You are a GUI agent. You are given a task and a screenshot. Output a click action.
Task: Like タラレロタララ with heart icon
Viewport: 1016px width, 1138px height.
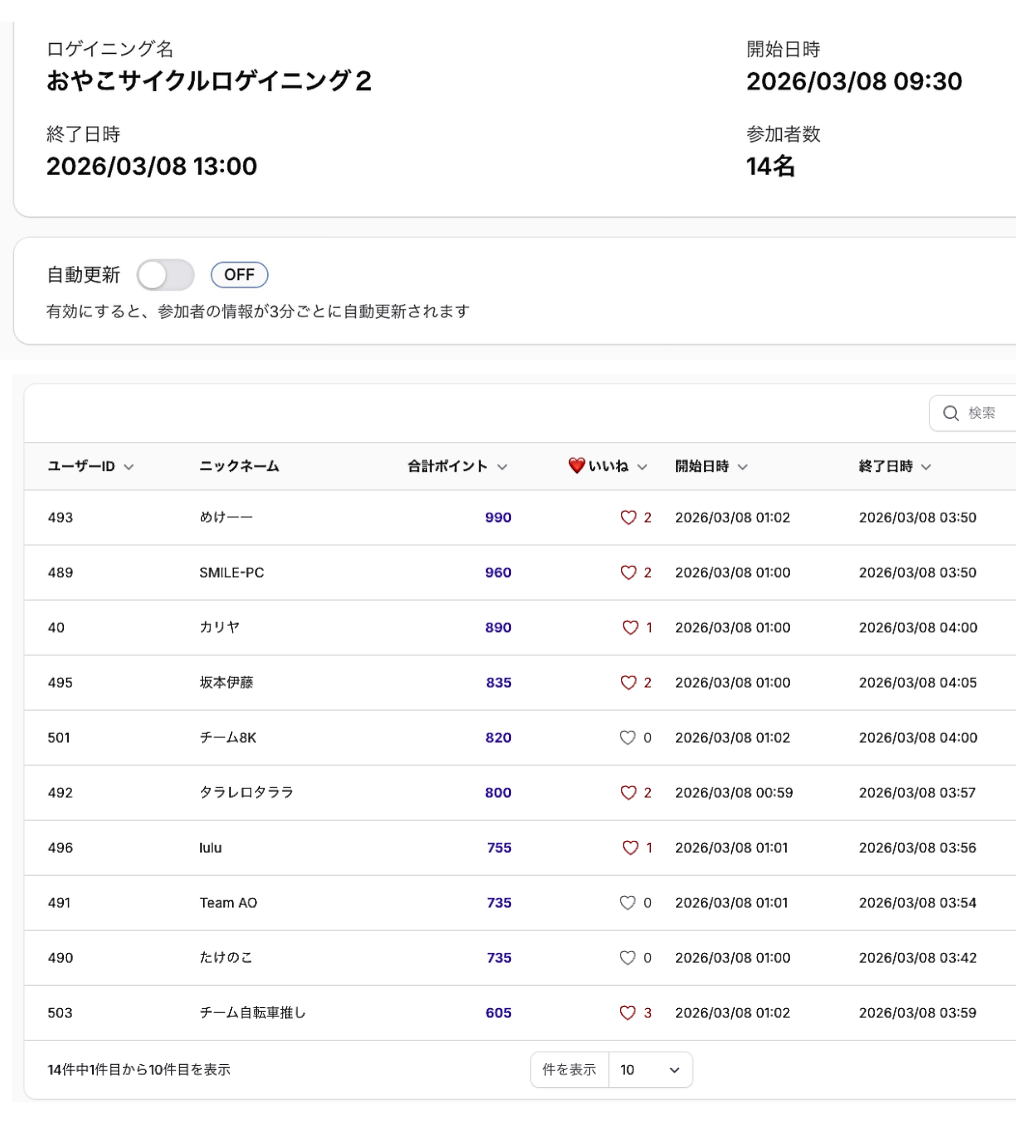(628, 793)
